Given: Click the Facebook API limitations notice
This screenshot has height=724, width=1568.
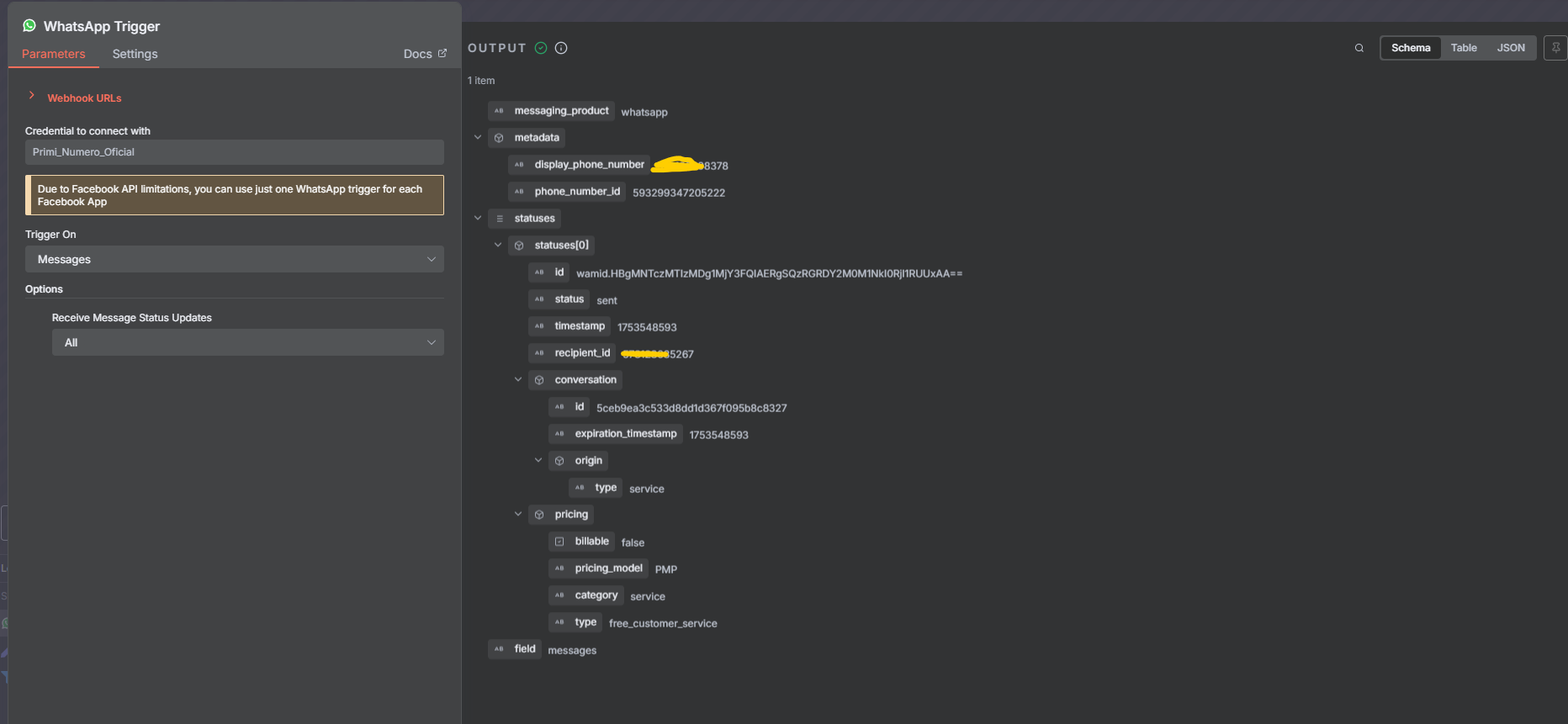Looking at the screenshot, I should click(x=235, y=195).
